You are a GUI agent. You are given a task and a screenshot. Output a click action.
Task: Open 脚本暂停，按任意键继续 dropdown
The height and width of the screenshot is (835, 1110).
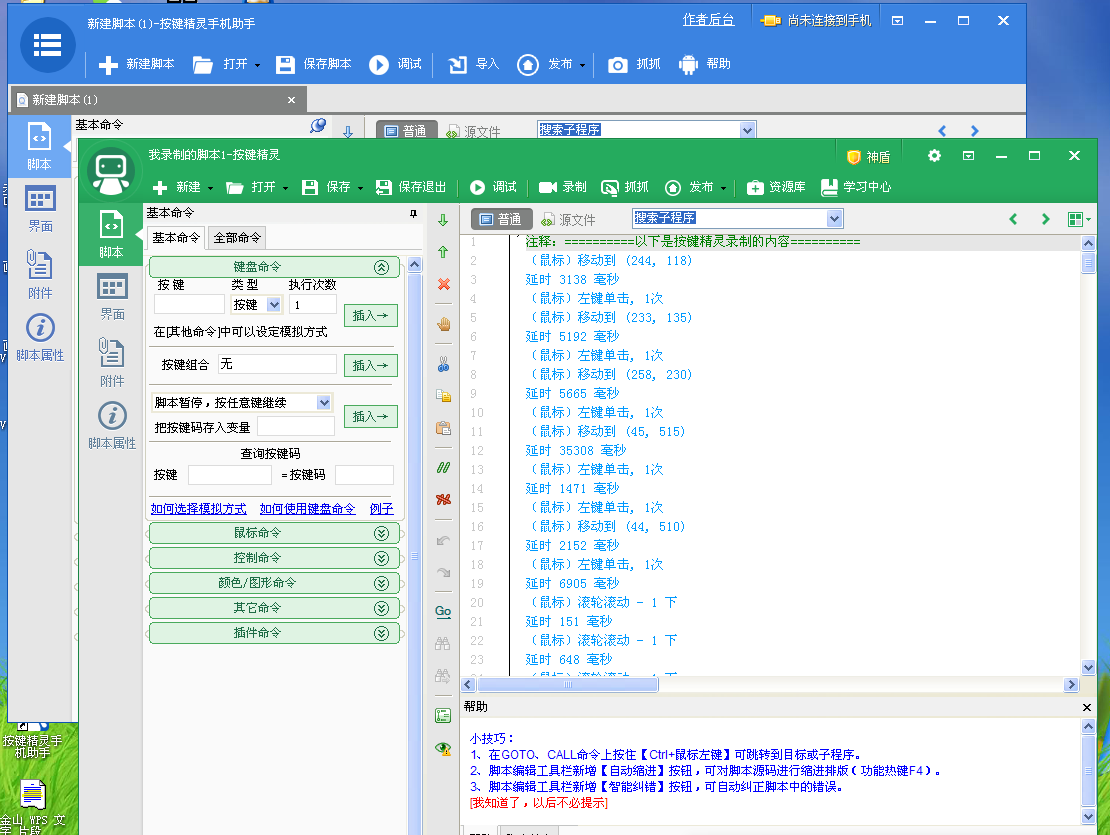click(324, 403)
